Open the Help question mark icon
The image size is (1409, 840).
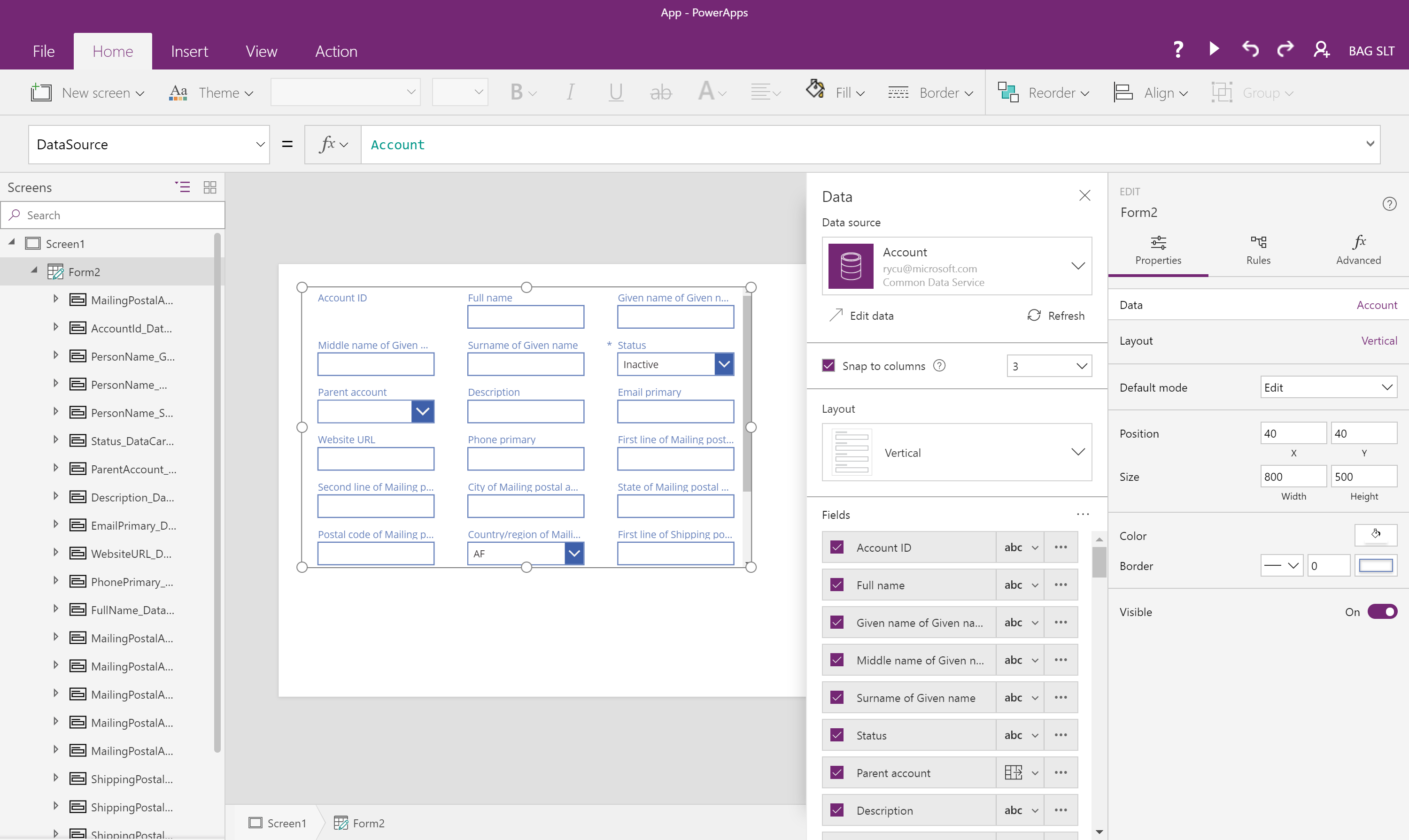click(1178, 50)
